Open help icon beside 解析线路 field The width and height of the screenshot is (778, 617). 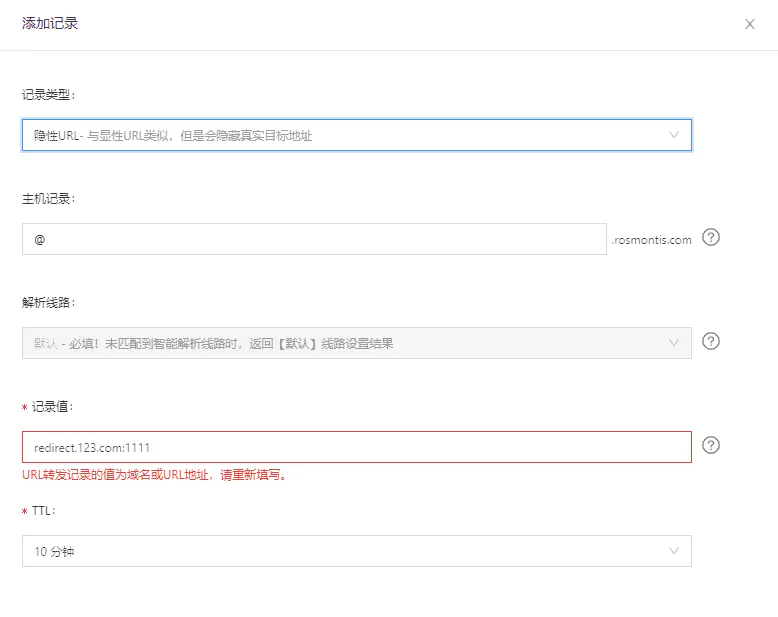tap(711, 341)
